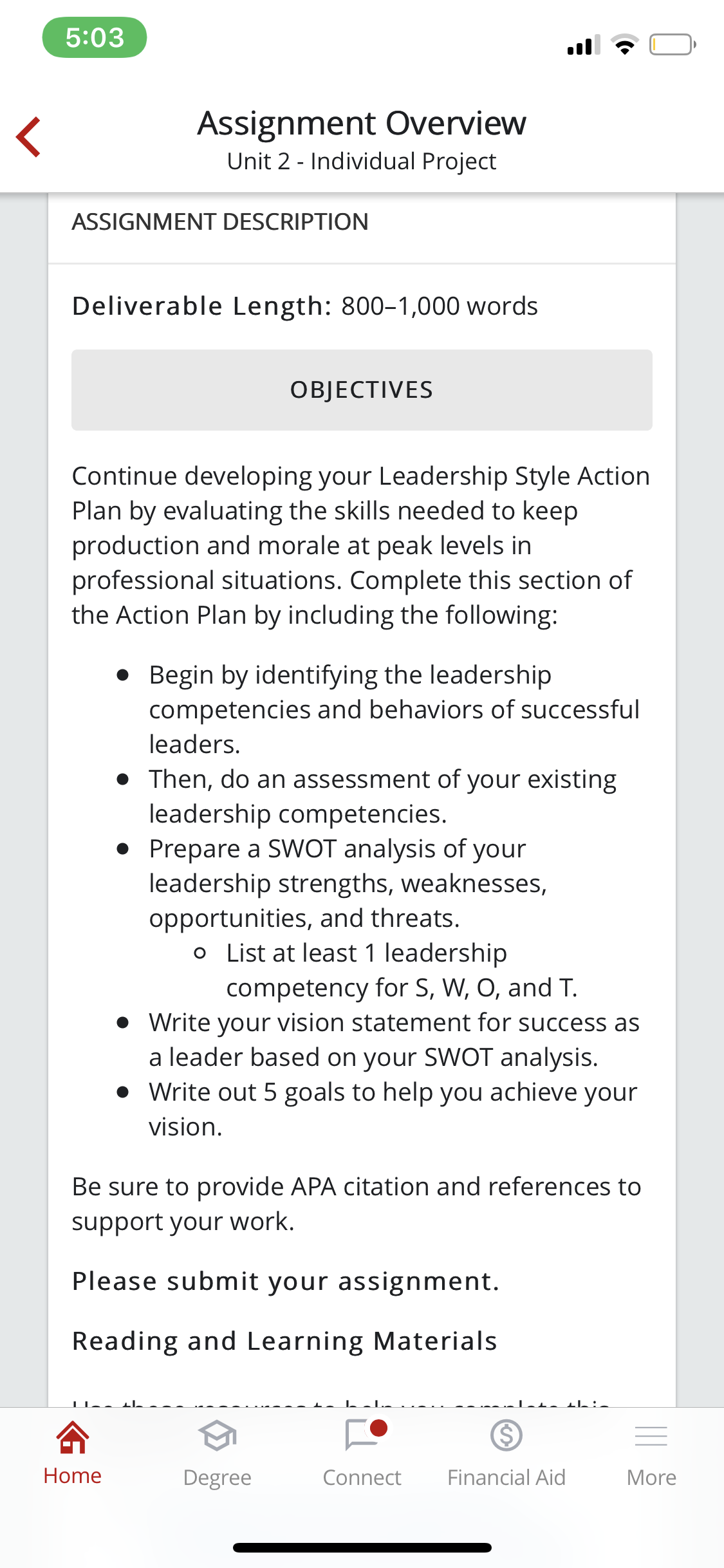
Task: Tap the Please submit your assignment text
Action: coord(286,1282)
